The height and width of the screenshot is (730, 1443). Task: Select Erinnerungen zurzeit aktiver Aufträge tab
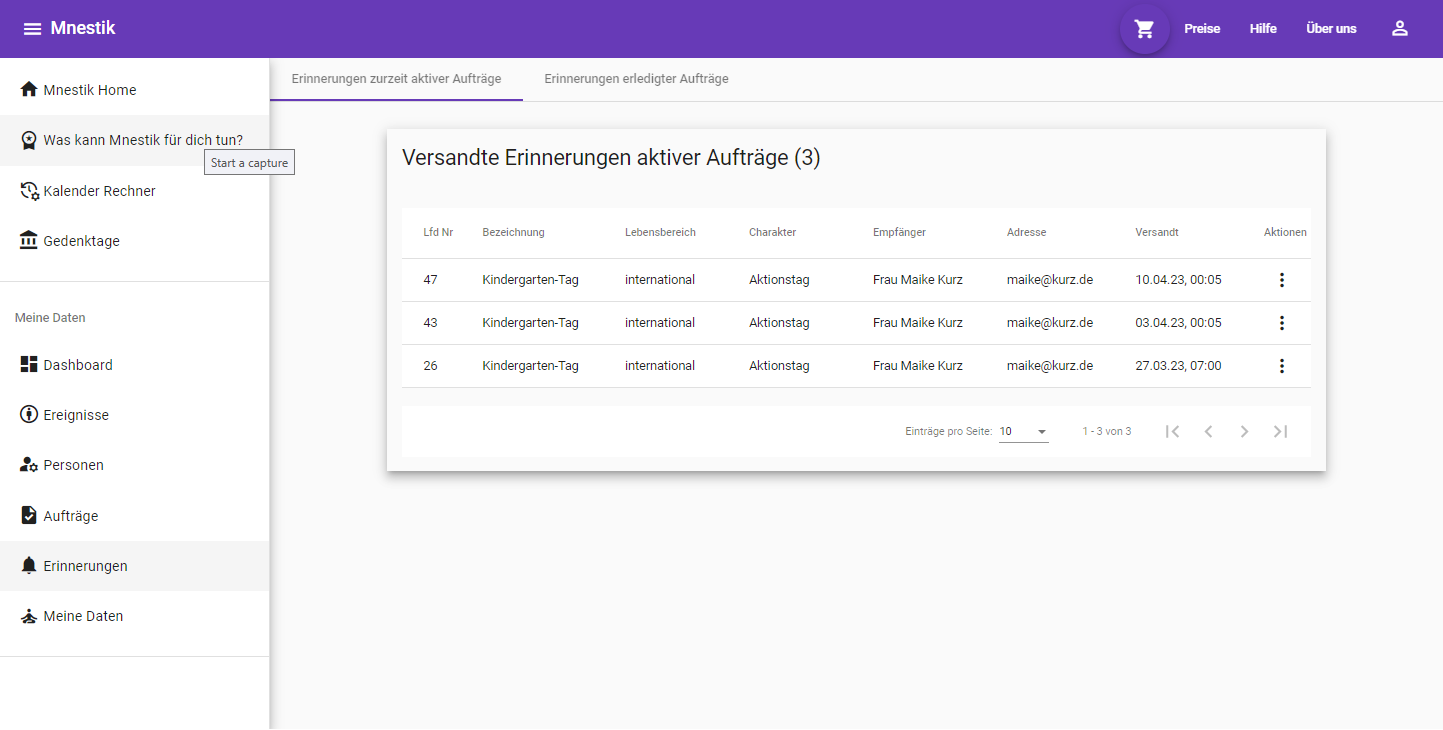pyautogui.click(x=396, y=79)
